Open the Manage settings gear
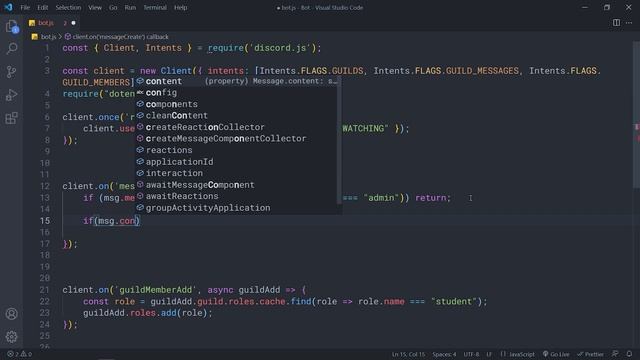This screenshot has height=360, width=640. coord(11,336)
